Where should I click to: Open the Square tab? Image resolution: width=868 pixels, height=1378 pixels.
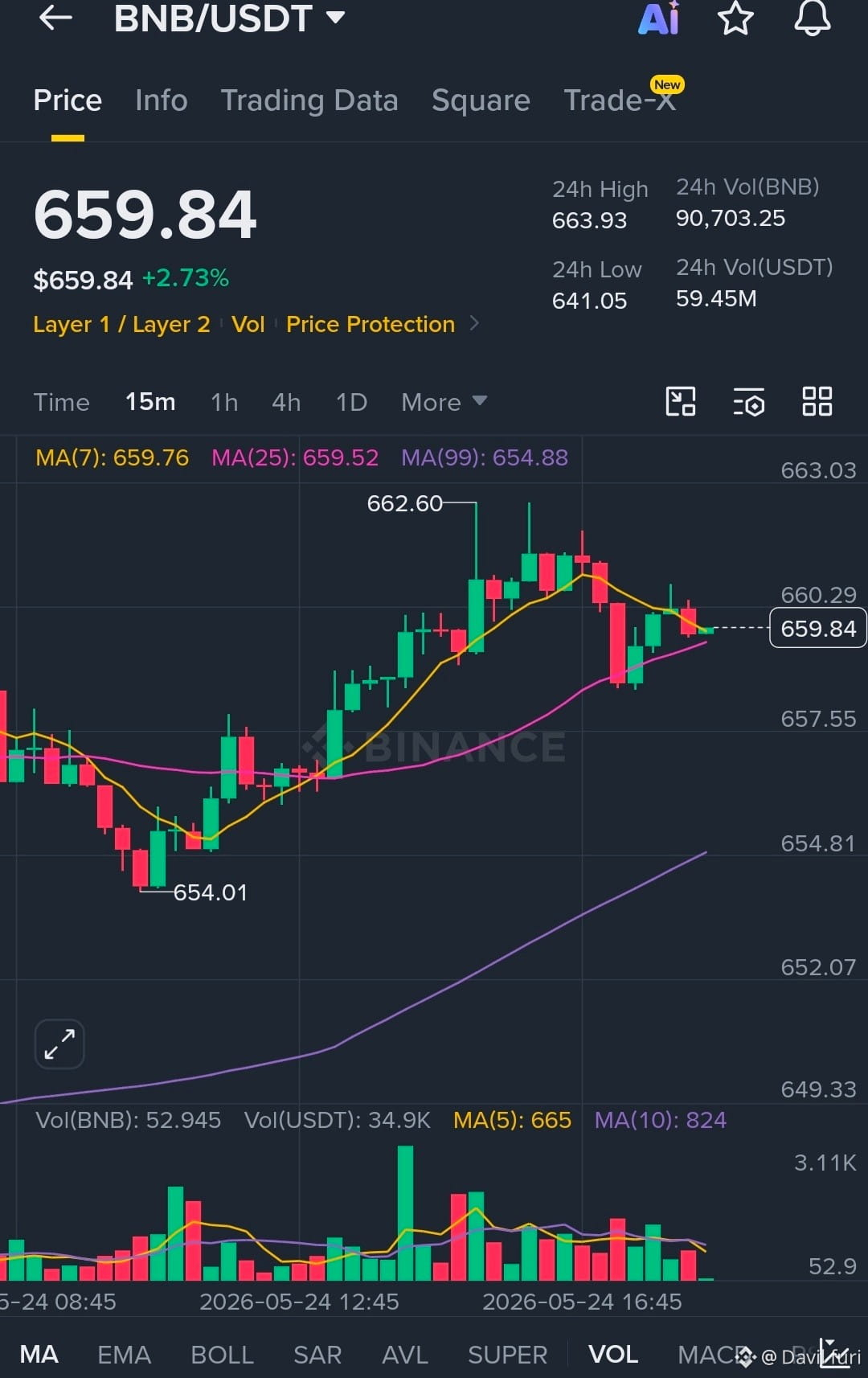481,100
